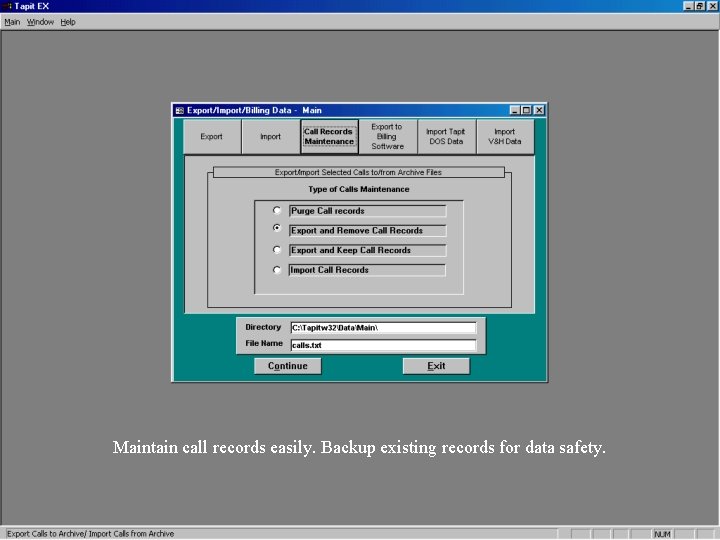Click the Tapit EX application icon
This screenshot has height=540, width=720.
pyautogui.click(x=7, y=6)
